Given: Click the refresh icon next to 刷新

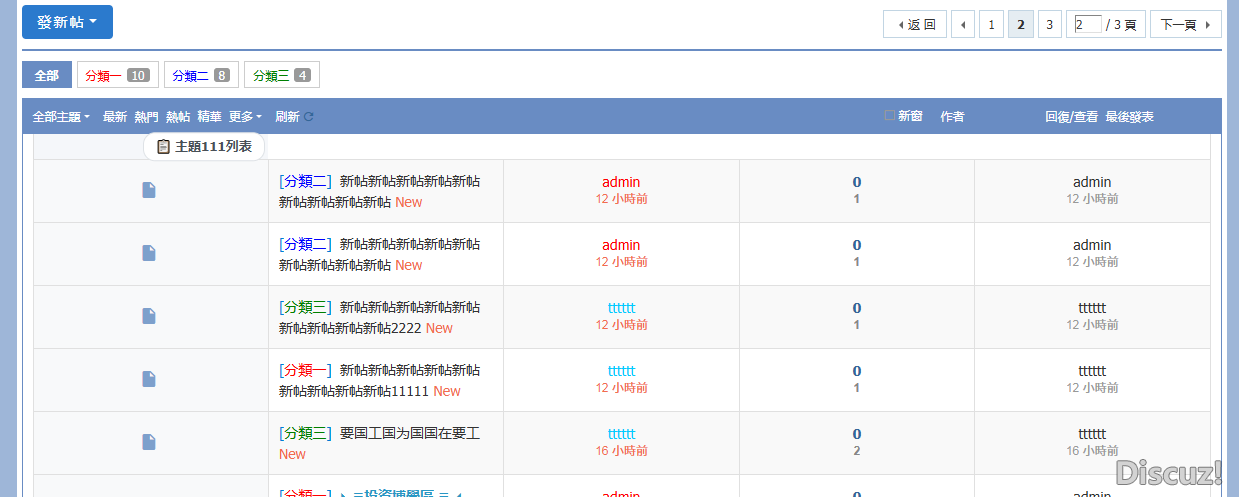Looking at the screenshot, I should tap(309, 117).
